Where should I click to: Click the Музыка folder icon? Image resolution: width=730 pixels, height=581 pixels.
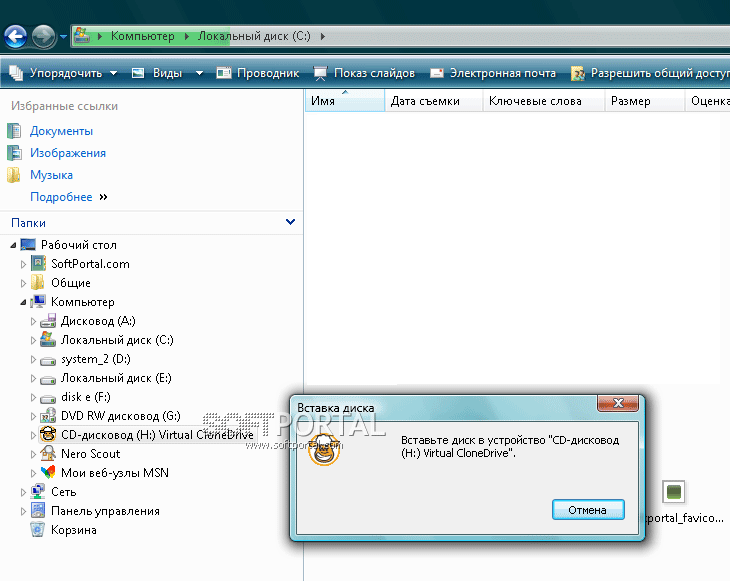[x=14, y=175]
